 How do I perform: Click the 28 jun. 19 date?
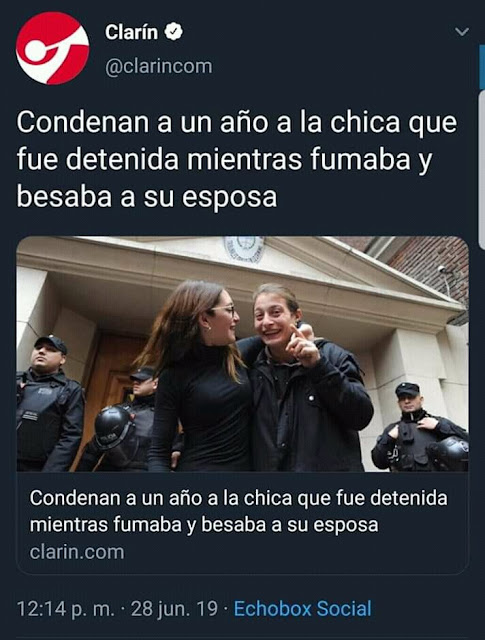point(174,609)
